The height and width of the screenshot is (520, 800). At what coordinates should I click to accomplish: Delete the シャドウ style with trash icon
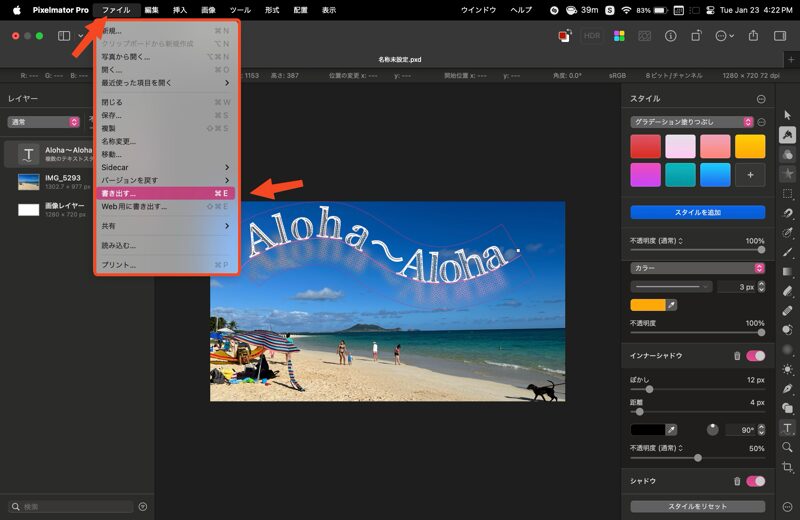point(737,481)
